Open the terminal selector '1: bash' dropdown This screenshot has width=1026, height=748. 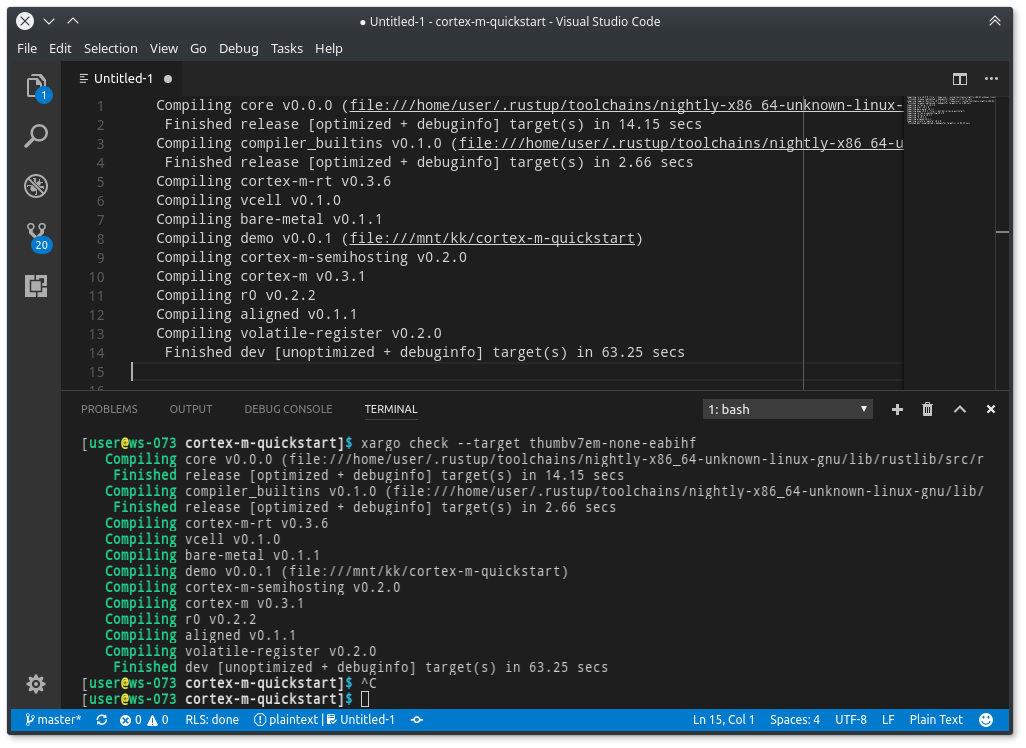(x=788, y=409)
